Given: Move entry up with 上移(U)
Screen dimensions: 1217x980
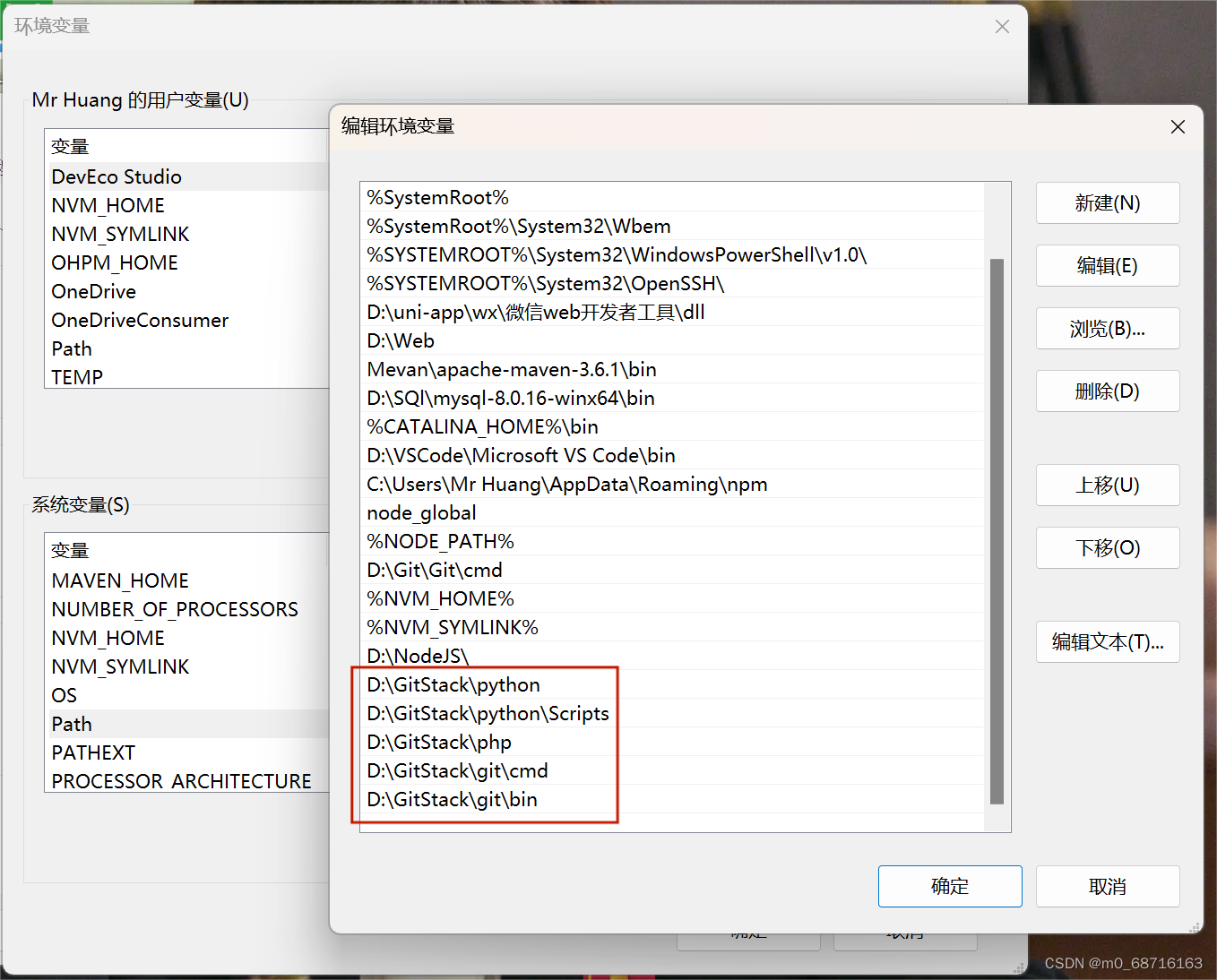Looking at the screenshot, I should pyautogui.click(x=1108, y=486).
